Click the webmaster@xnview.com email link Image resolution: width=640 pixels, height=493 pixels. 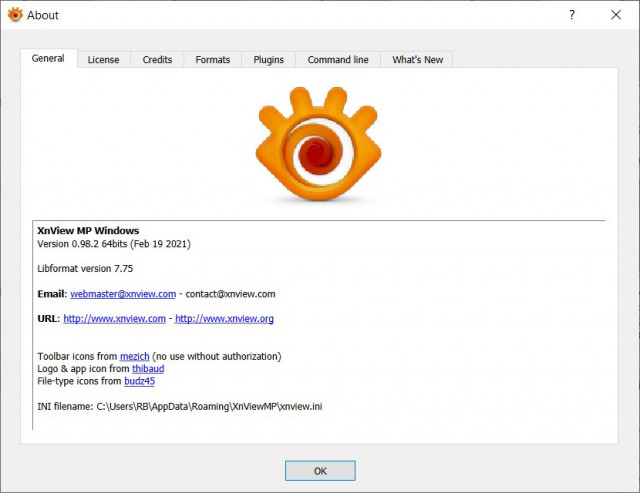(123, 294)
